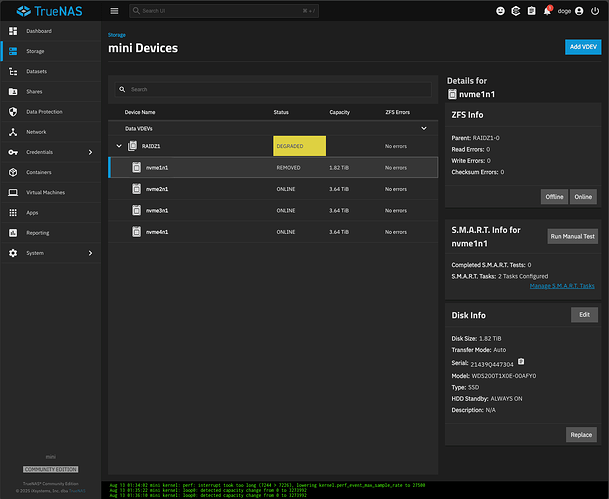Click the Virtual Machines laptop icon

[x=13, y=193]
